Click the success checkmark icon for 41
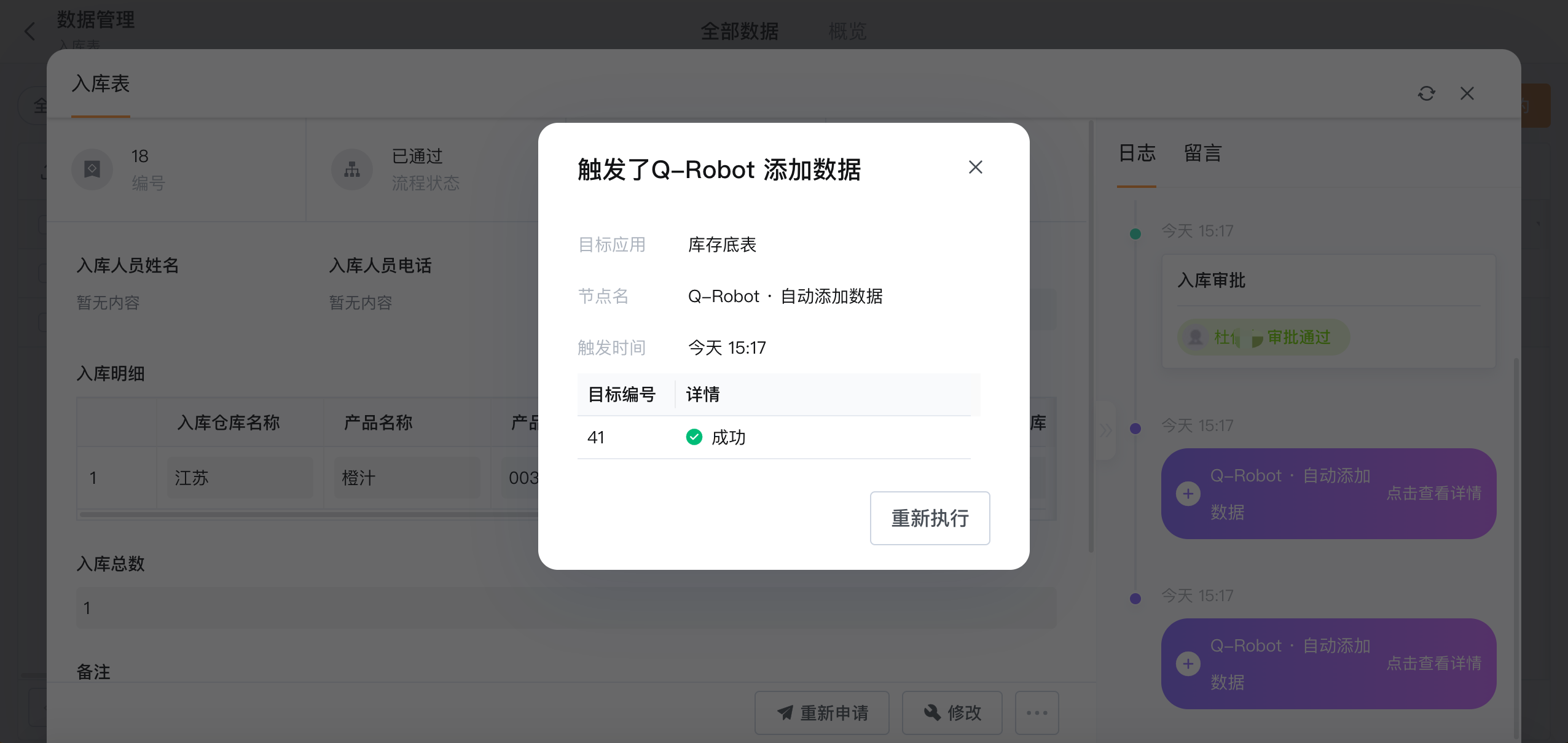 [x=694, y=437]
